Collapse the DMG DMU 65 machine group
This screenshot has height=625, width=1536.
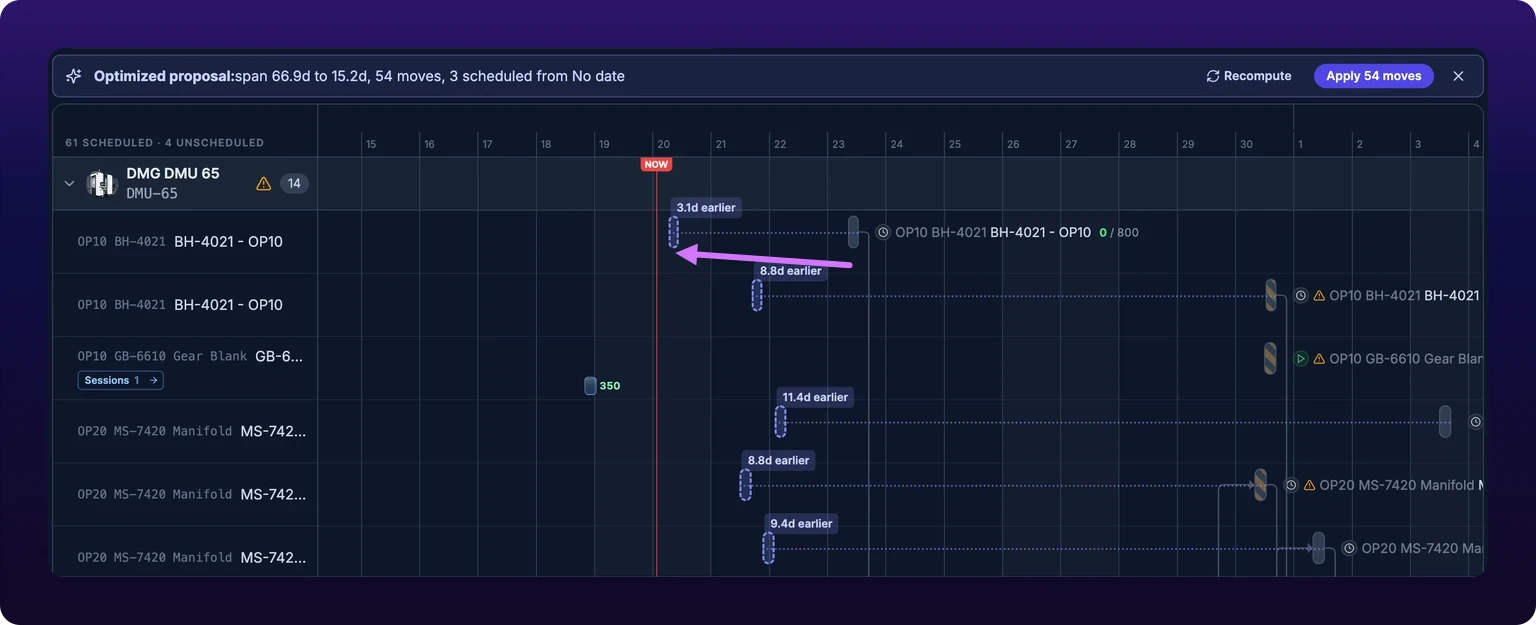coord(70,184)
